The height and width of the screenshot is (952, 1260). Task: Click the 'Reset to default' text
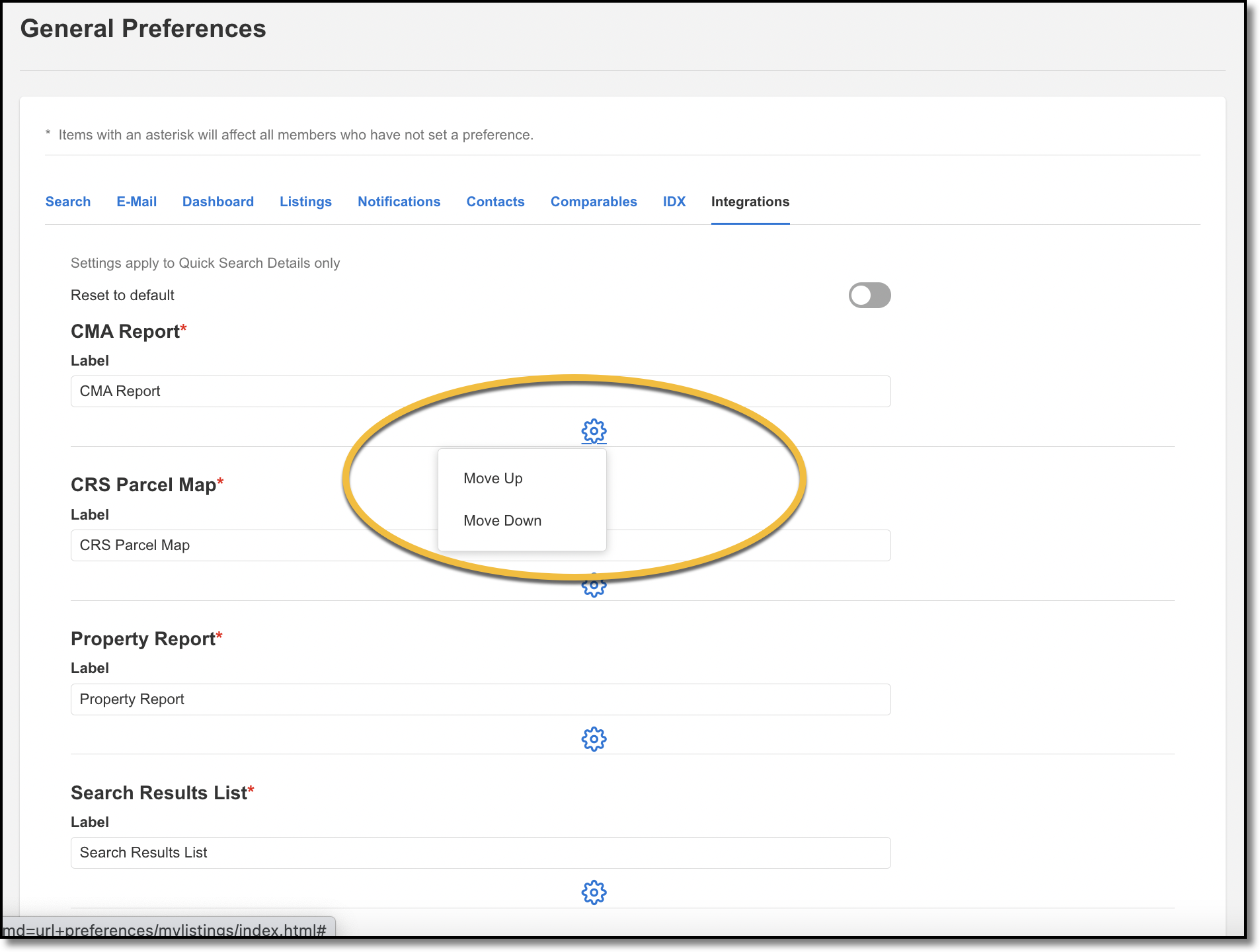click(x=122, y=296)
